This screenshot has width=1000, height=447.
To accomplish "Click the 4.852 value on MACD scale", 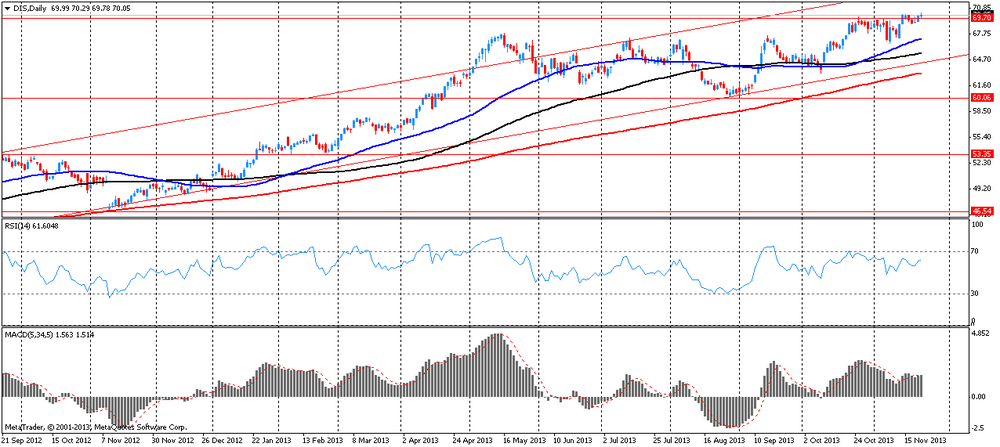I will click(x=981, y=333).
